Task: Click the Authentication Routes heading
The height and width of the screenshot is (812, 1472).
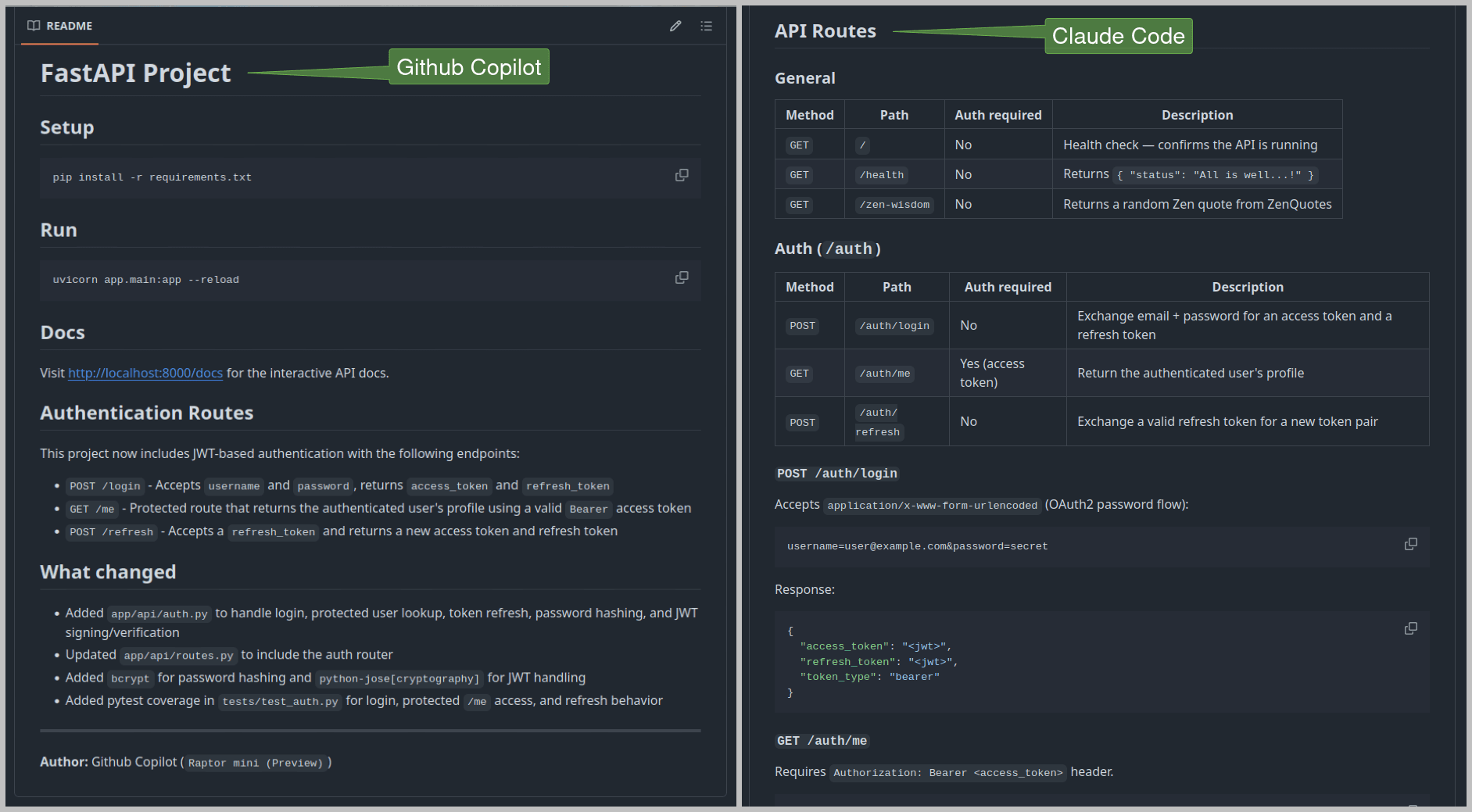Action: click(x=147, y=413)
